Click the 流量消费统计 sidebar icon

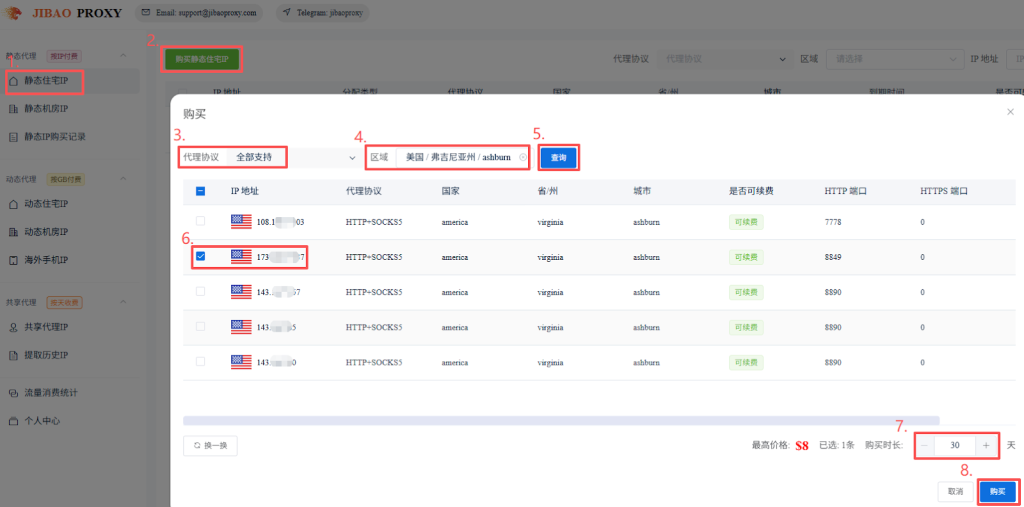click(x=14, y=393)
